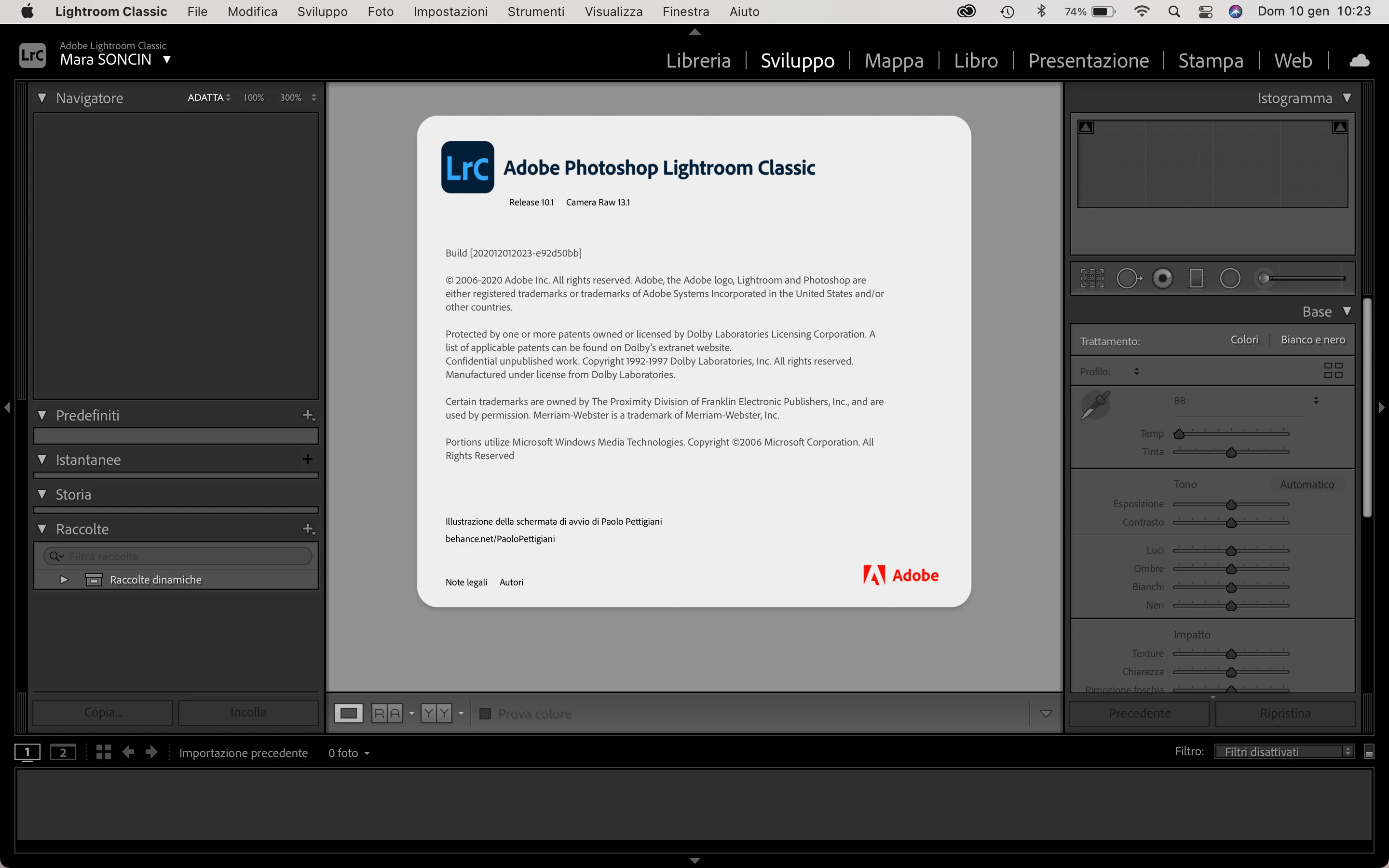Switch to grid view in filmstrip bar
The image size is (1389, 868).
tap(103, 752)
